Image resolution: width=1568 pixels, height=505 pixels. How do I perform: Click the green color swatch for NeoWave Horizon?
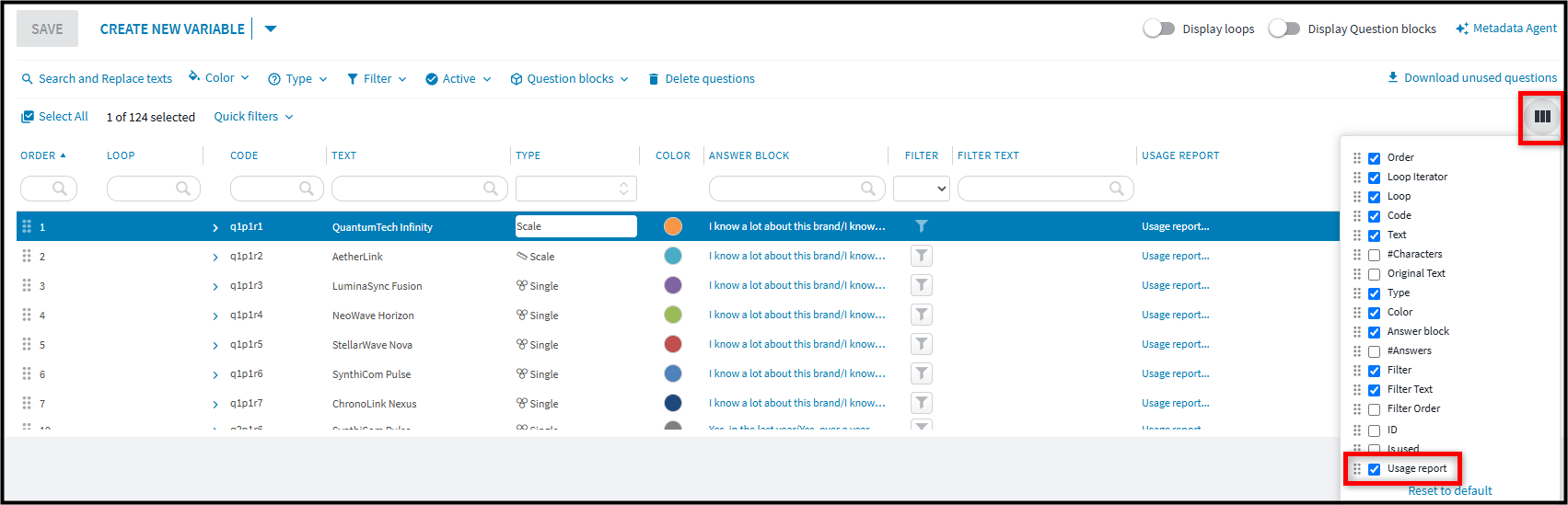click(673, 315)
